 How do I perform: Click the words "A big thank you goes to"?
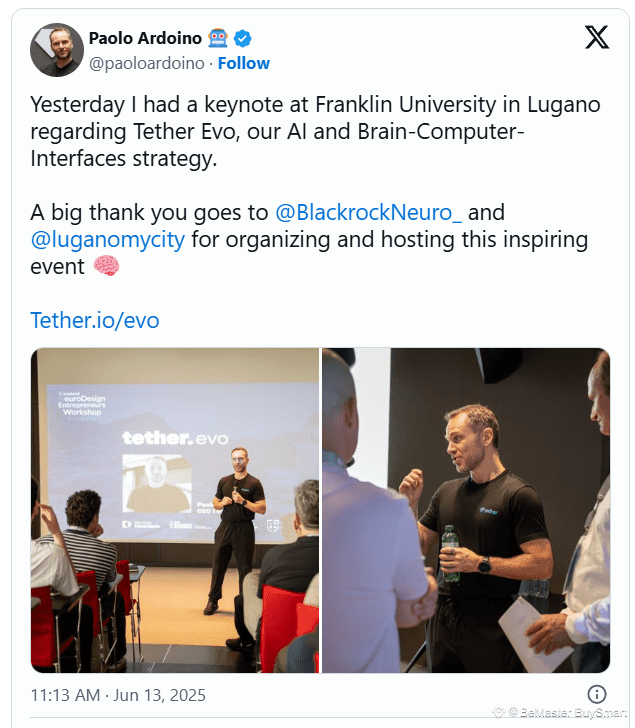coord(150,212)
